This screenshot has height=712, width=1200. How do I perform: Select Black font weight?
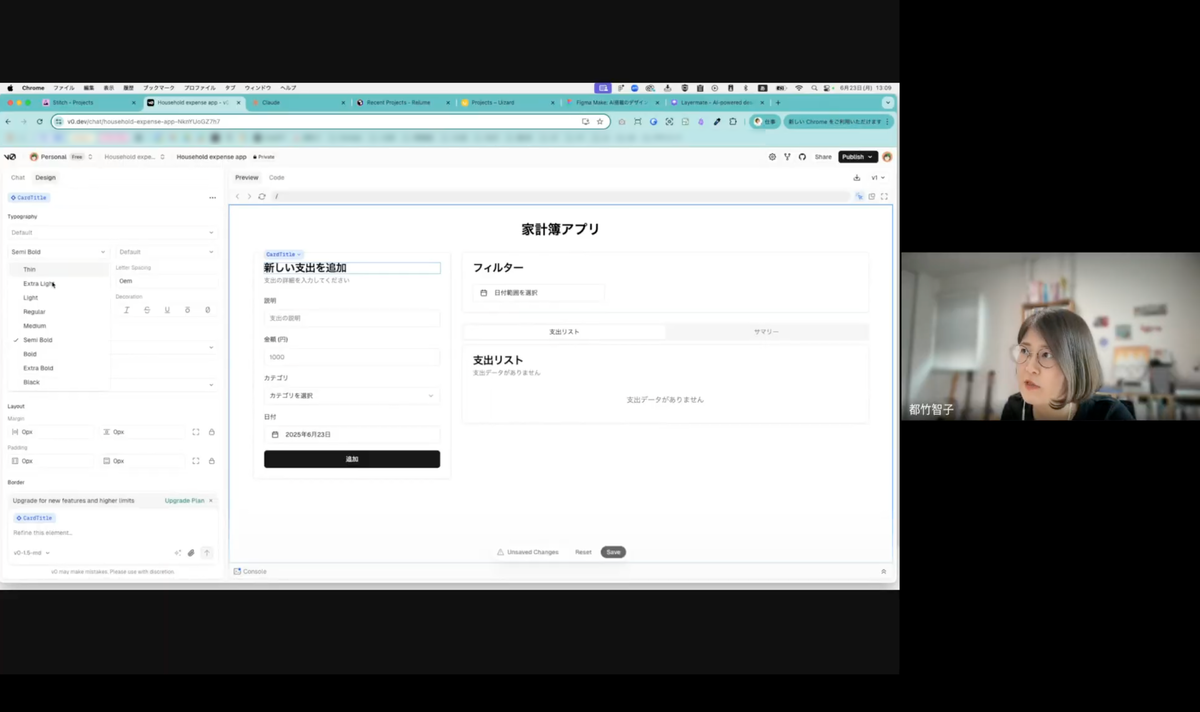pyautogui.click(x=59, y=382)
